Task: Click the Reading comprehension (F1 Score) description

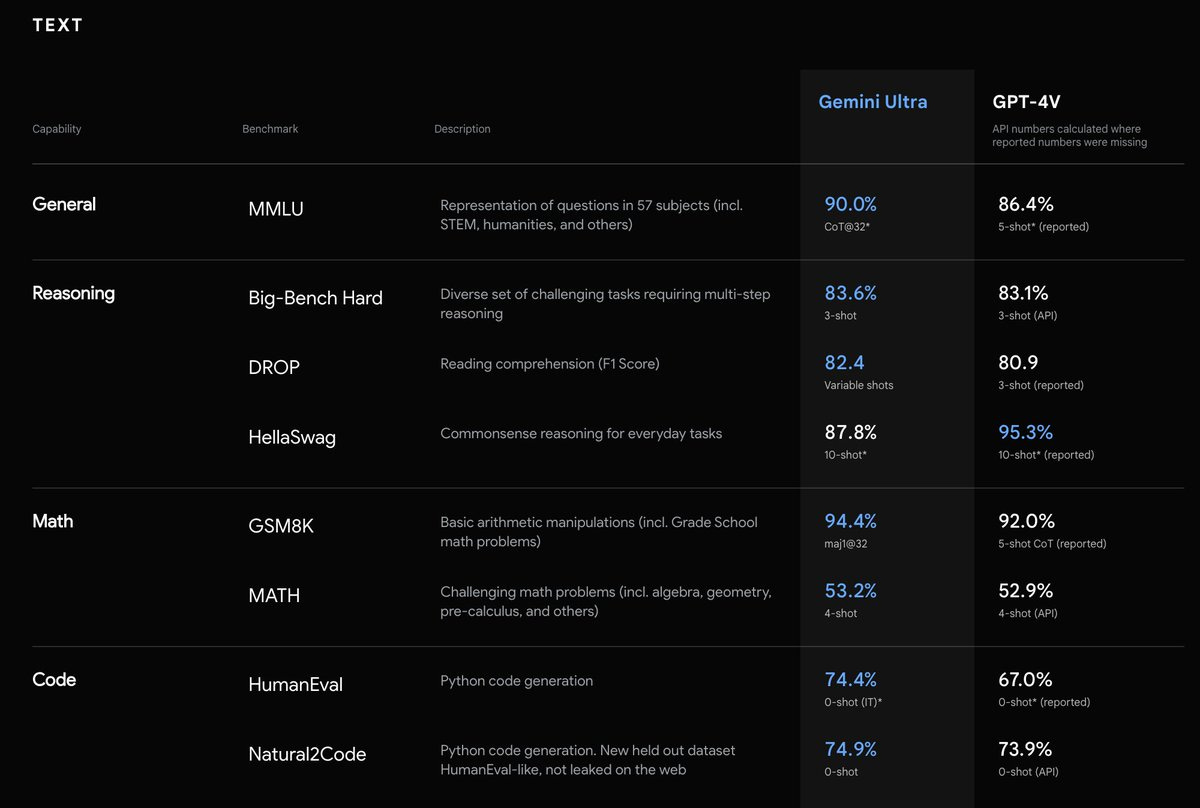Action: [x=550, y=364]
